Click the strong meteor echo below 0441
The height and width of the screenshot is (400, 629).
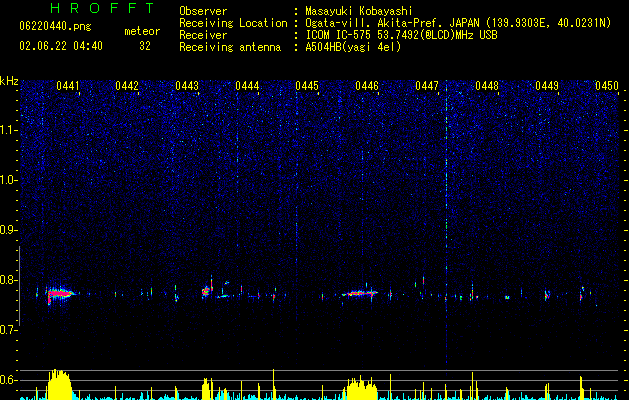pyautogui.click(x=61, y=294)
